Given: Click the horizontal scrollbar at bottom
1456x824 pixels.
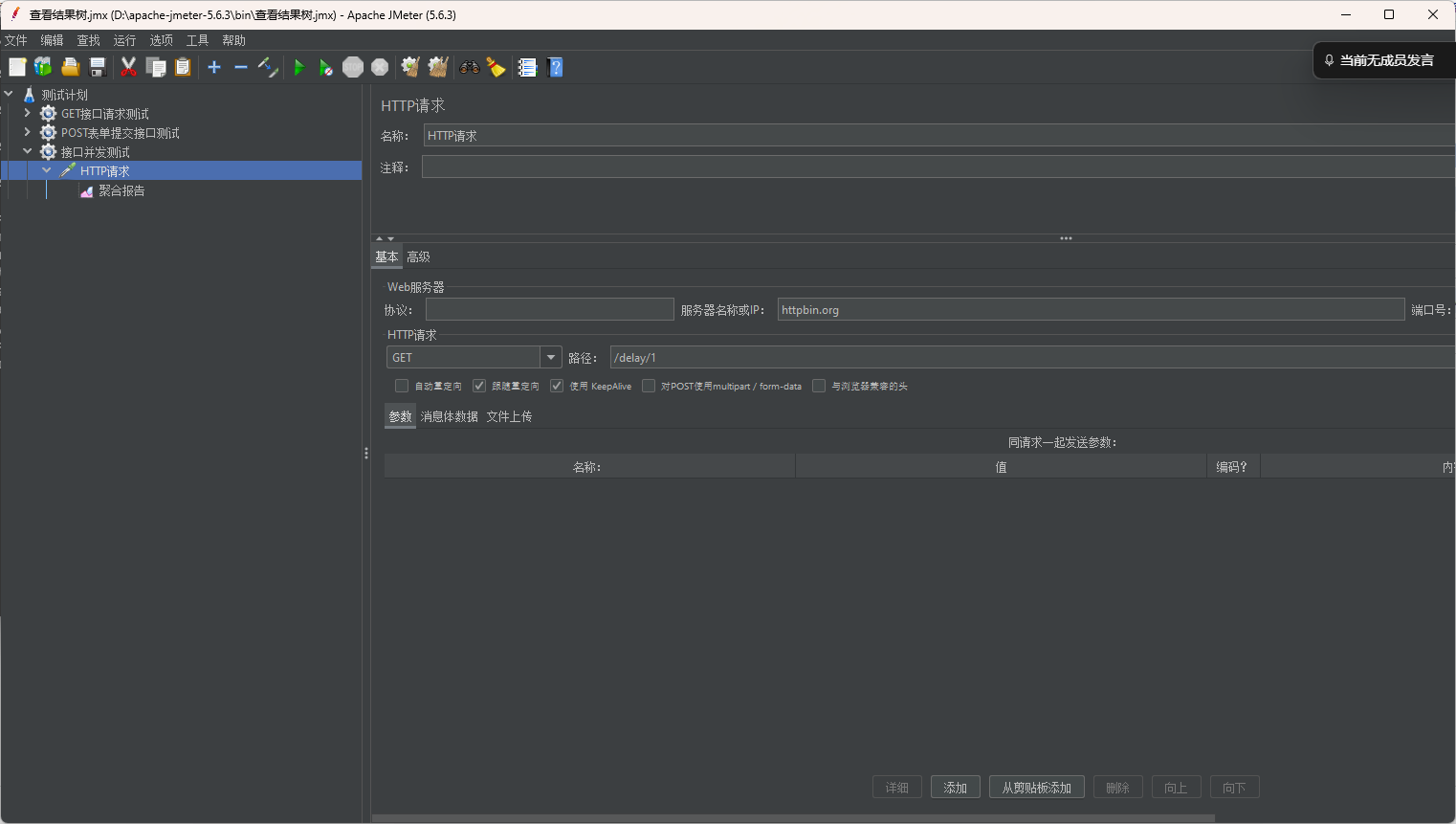Looking at the screenshot, I should [x=793, y=818].
